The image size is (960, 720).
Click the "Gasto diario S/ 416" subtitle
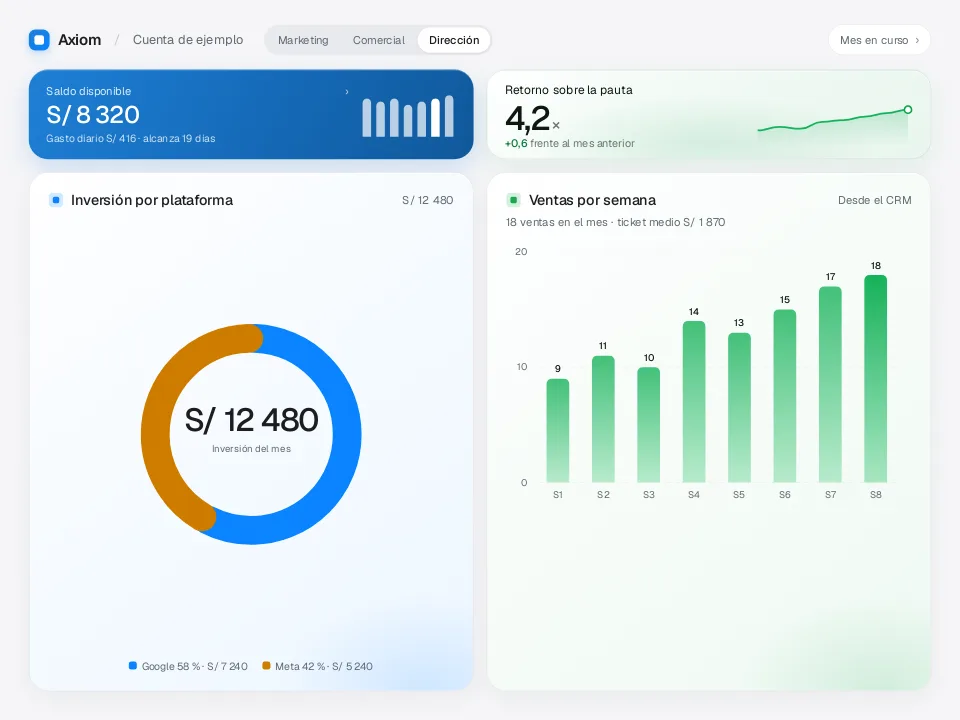point(91,138)
